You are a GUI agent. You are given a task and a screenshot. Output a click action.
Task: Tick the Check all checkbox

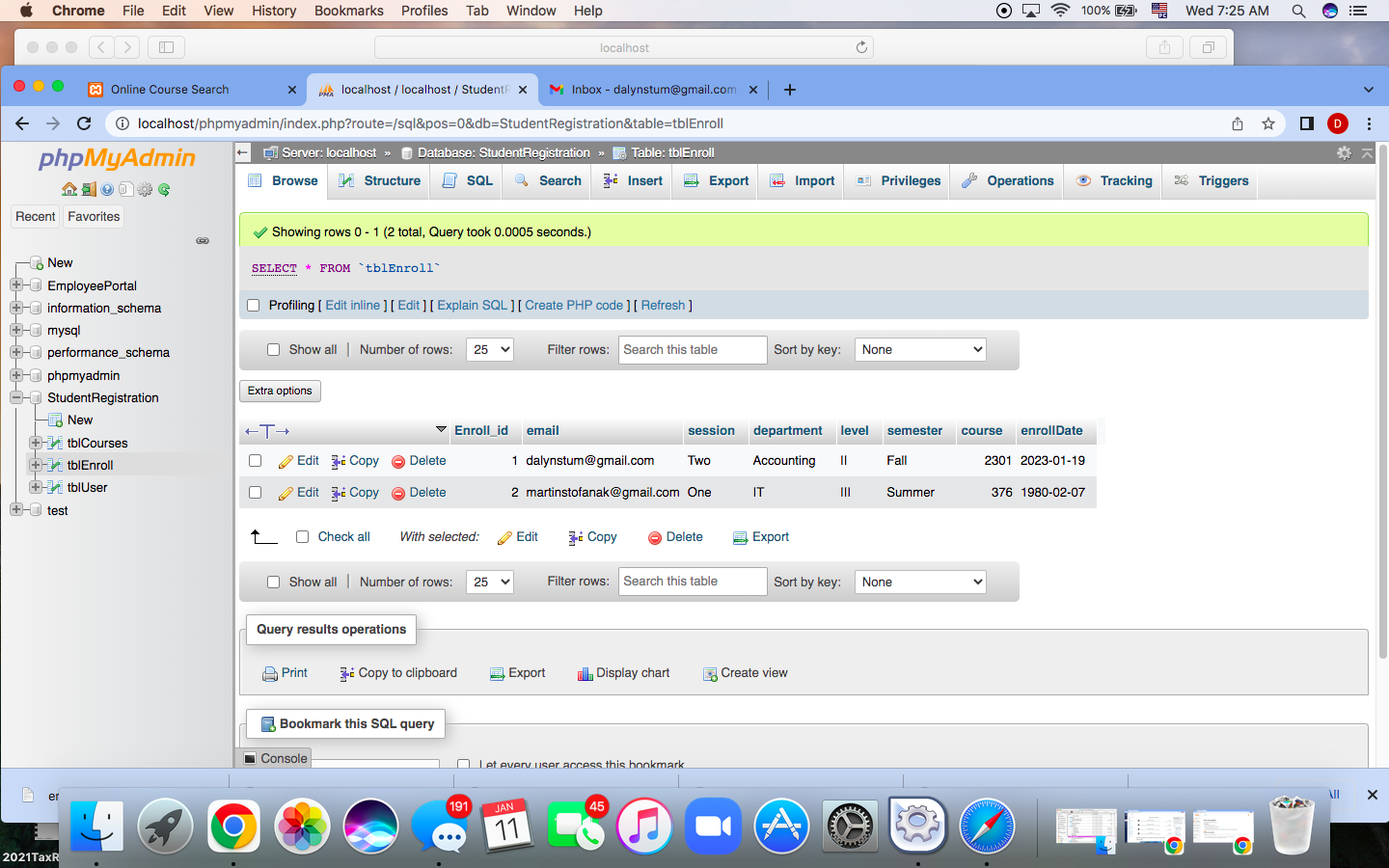coord(302,536)
